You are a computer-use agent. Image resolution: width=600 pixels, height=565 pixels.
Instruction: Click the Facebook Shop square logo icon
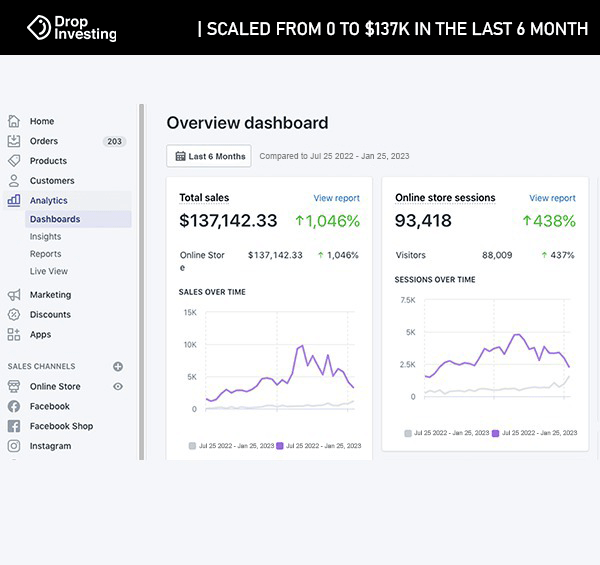(x=14, y=426)
